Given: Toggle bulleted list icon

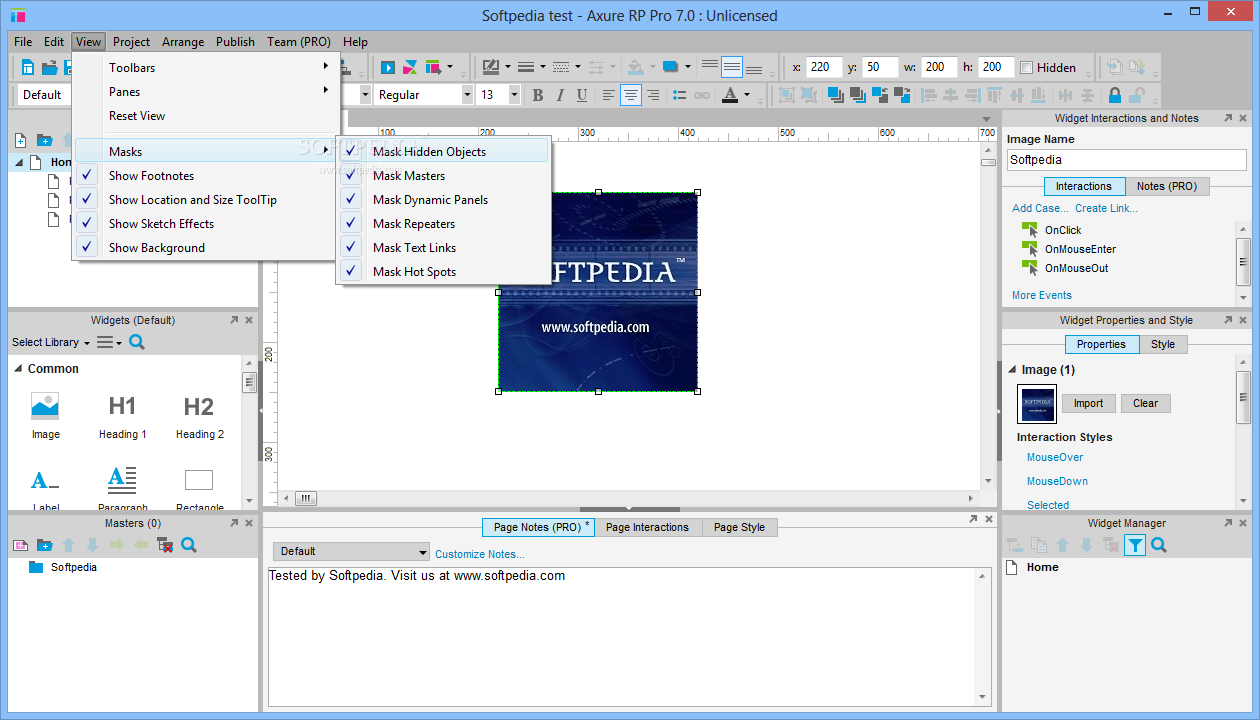Looking at the screenshot, I should (680, 95).
